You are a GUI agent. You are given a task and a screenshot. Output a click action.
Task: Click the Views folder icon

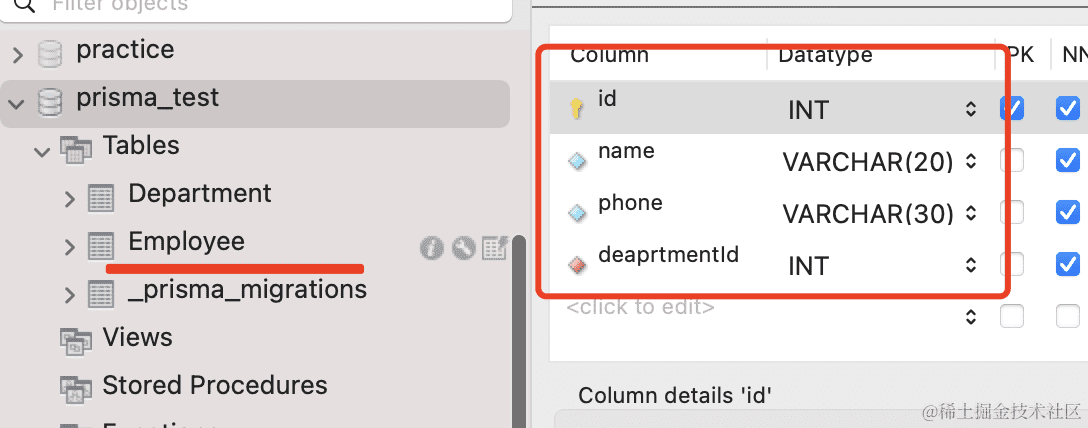(75, 342)
